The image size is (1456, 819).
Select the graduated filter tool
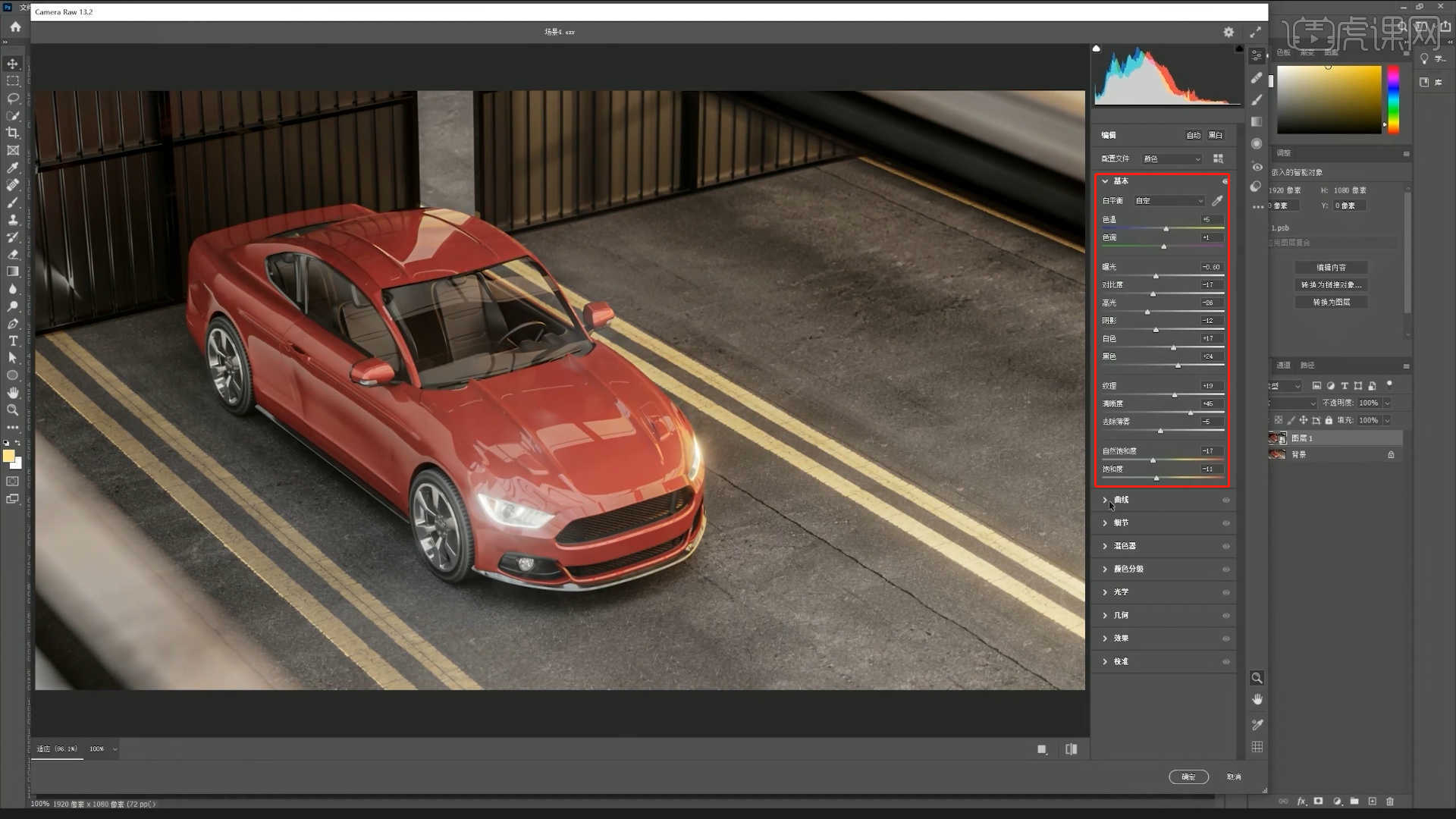[1257, 121]
